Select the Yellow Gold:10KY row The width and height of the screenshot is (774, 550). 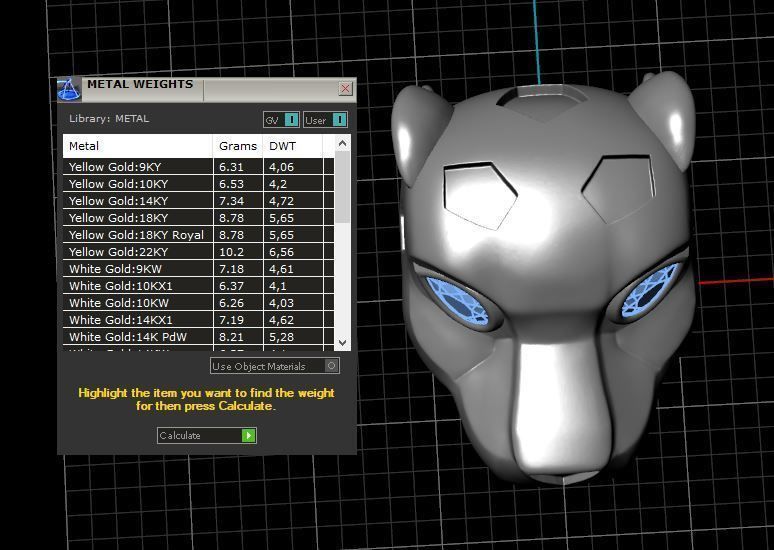pos(198,184)
